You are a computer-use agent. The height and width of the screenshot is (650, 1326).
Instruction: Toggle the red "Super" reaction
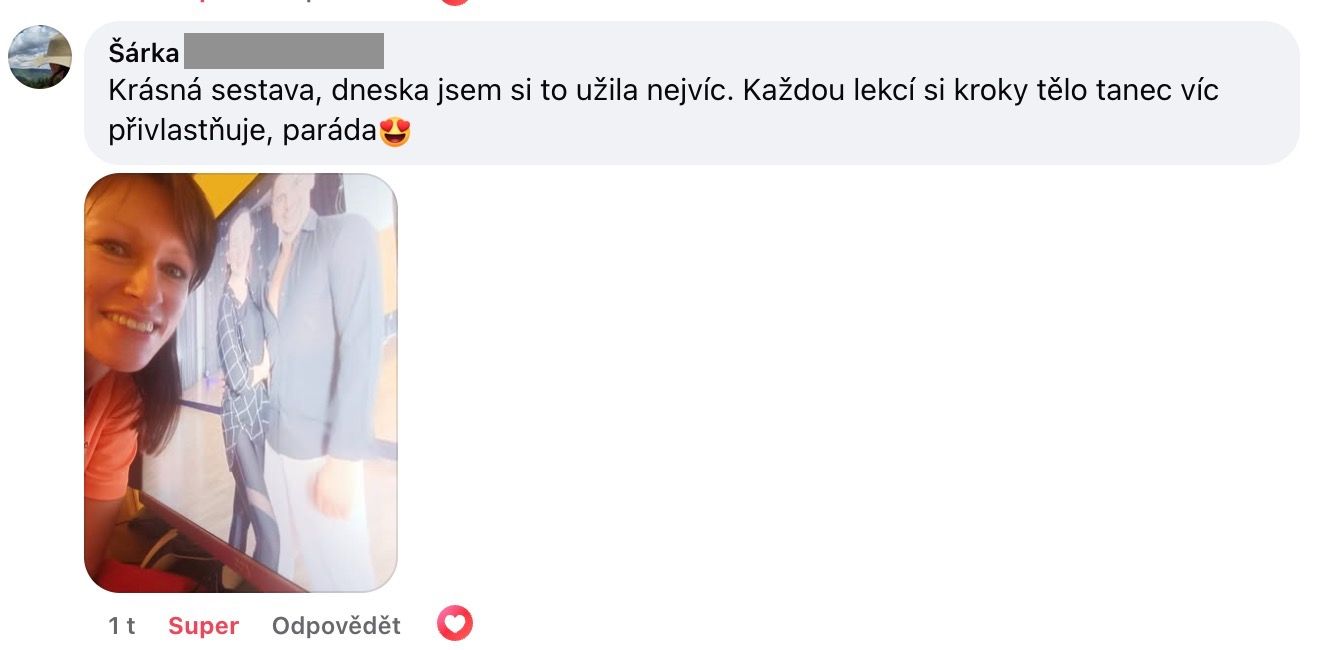tap(203, 626)
